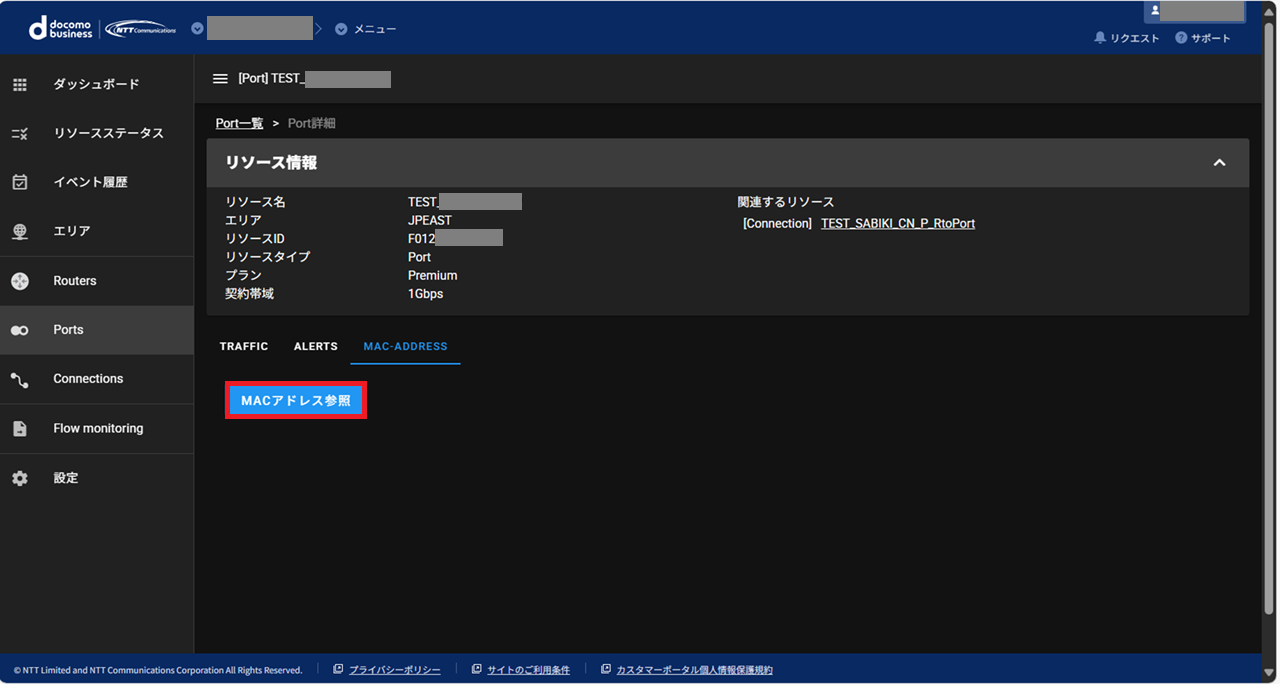This screenshot has width=1280, height=684.
Task: Open the プライバシーポリシー footer link
Action: [394, 670]
